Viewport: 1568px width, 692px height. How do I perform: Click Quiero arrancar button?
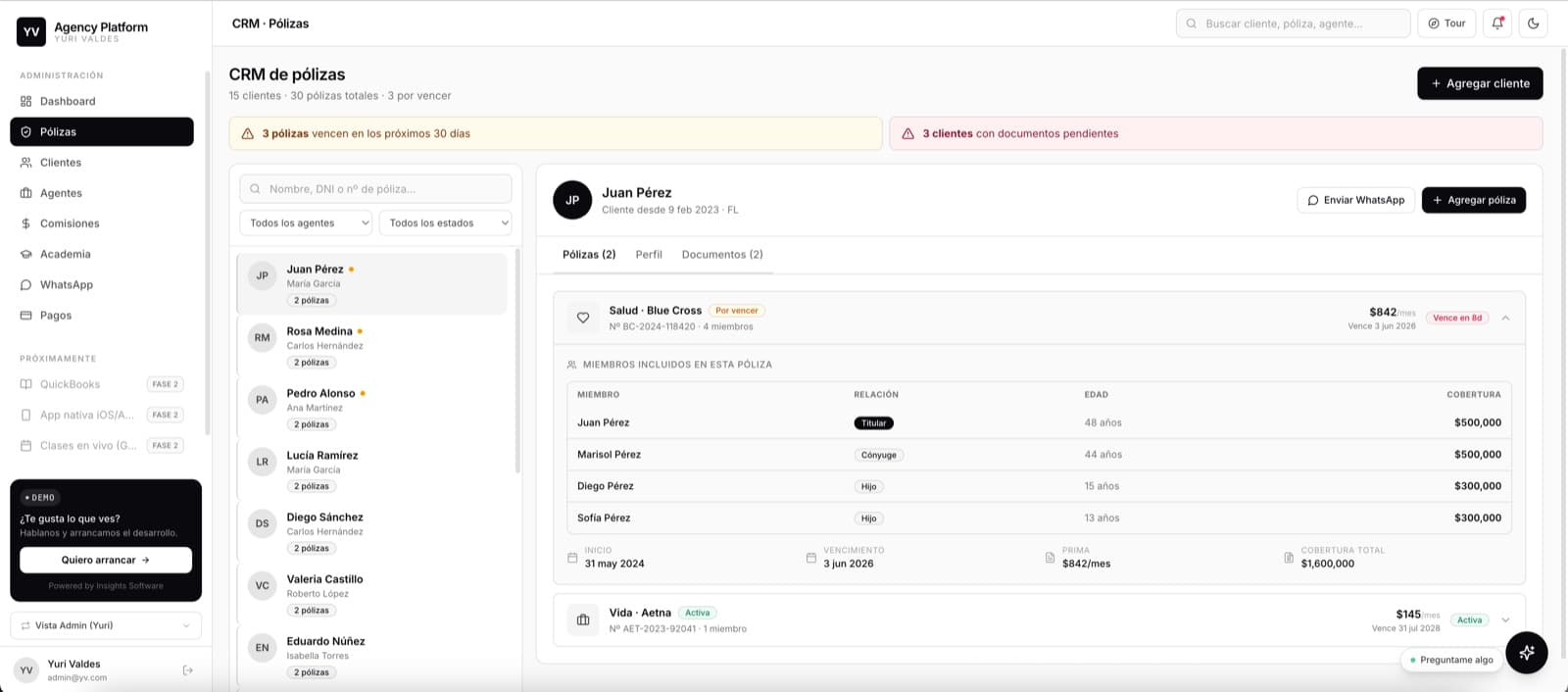tap(106, 560)
